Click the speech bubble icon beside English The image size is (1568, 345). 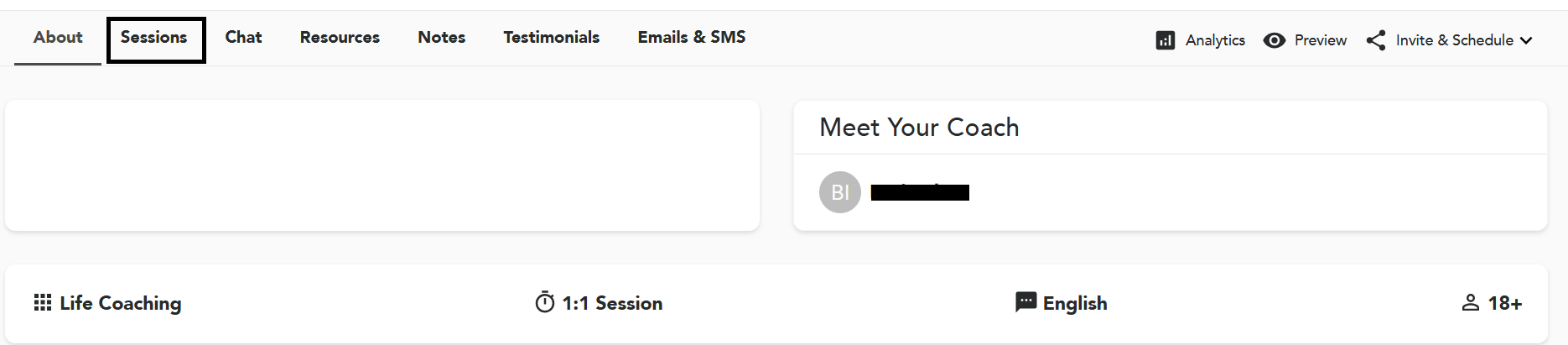point(1025,302)
